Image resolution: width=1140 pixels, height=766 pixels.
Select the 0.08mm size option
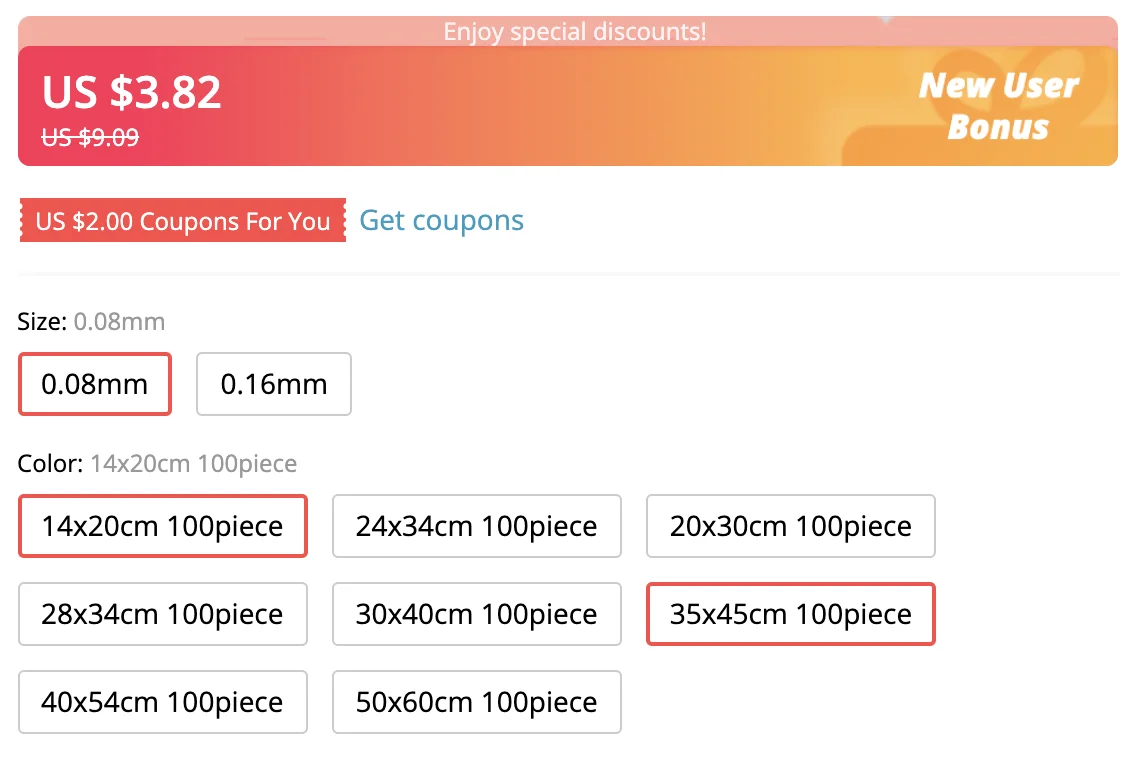pyautogui.click(x=95, y=384)
